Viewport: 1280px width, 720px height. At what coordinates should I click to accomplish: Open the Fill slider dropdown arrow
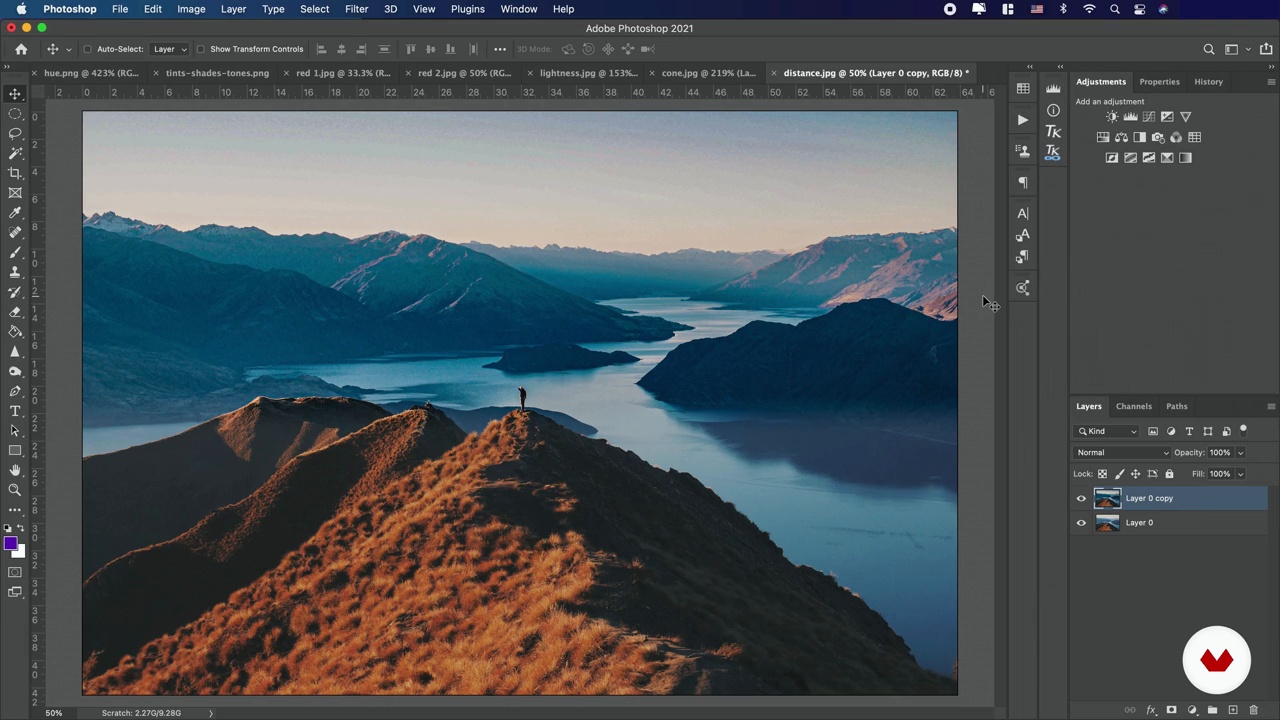click(1240, 474)
